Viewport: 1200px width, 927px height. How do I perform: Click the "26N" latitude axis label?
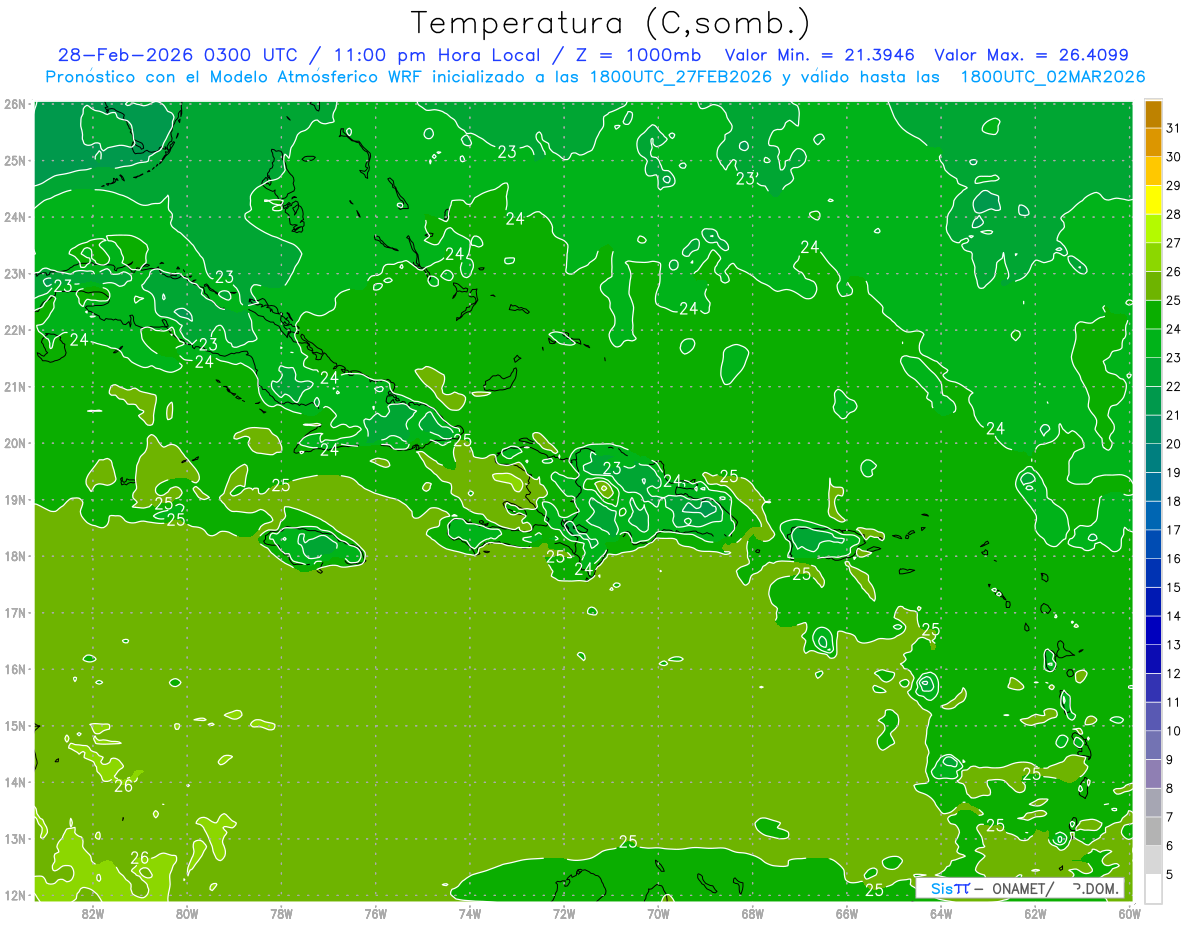click(x=15, y=104)
